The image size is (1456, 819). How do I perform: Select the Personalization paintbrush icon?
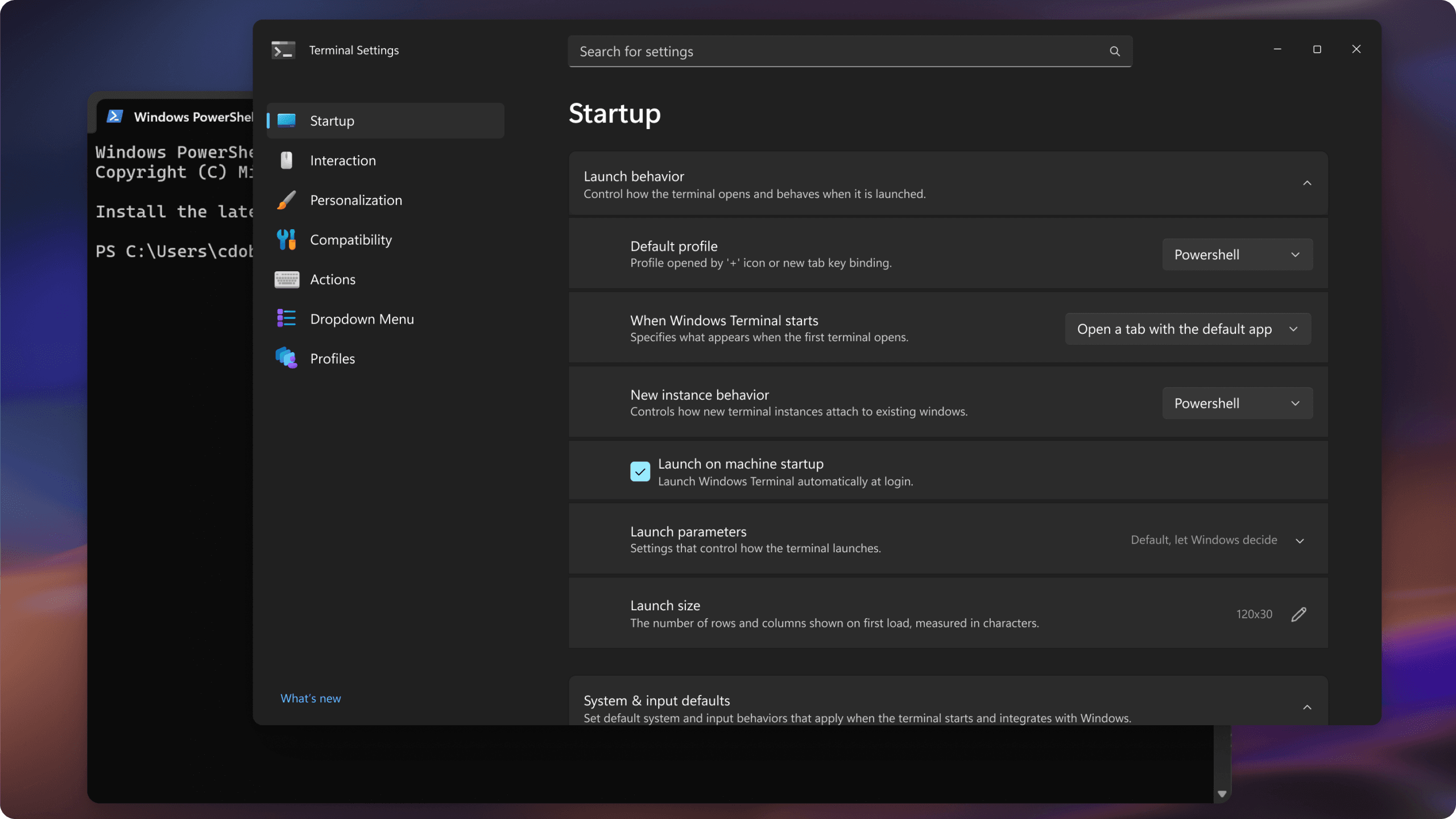286,200
